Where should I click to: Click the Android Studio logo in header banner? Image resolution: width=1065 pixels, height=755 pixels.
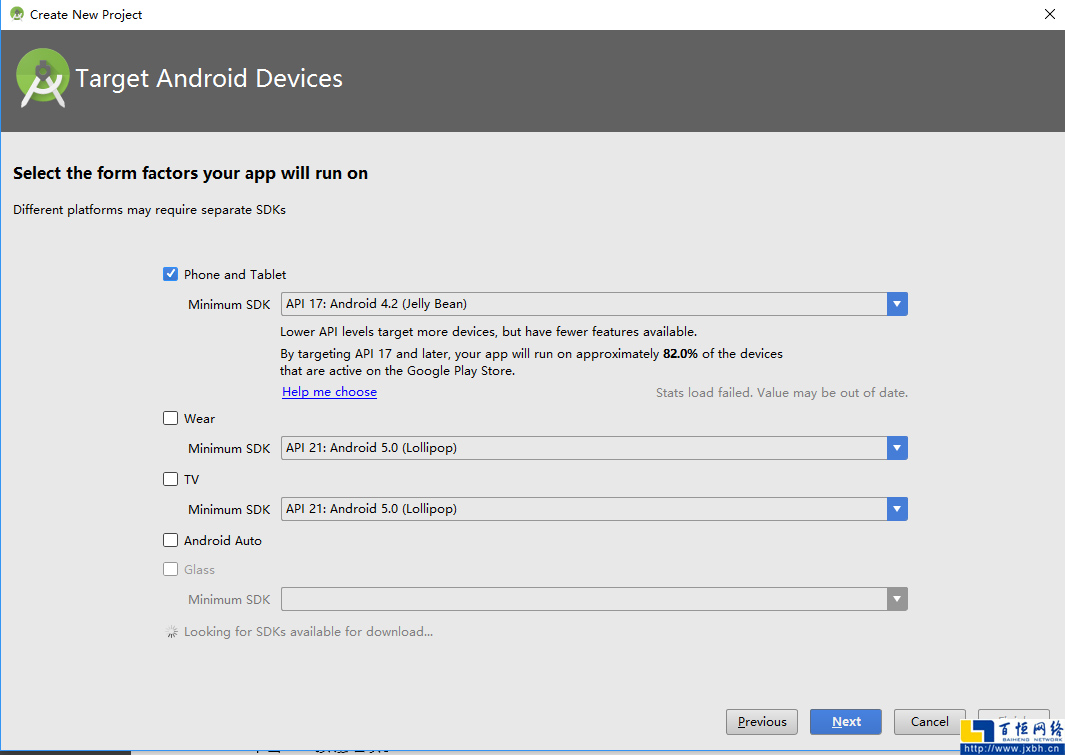[x=43, y=79]
